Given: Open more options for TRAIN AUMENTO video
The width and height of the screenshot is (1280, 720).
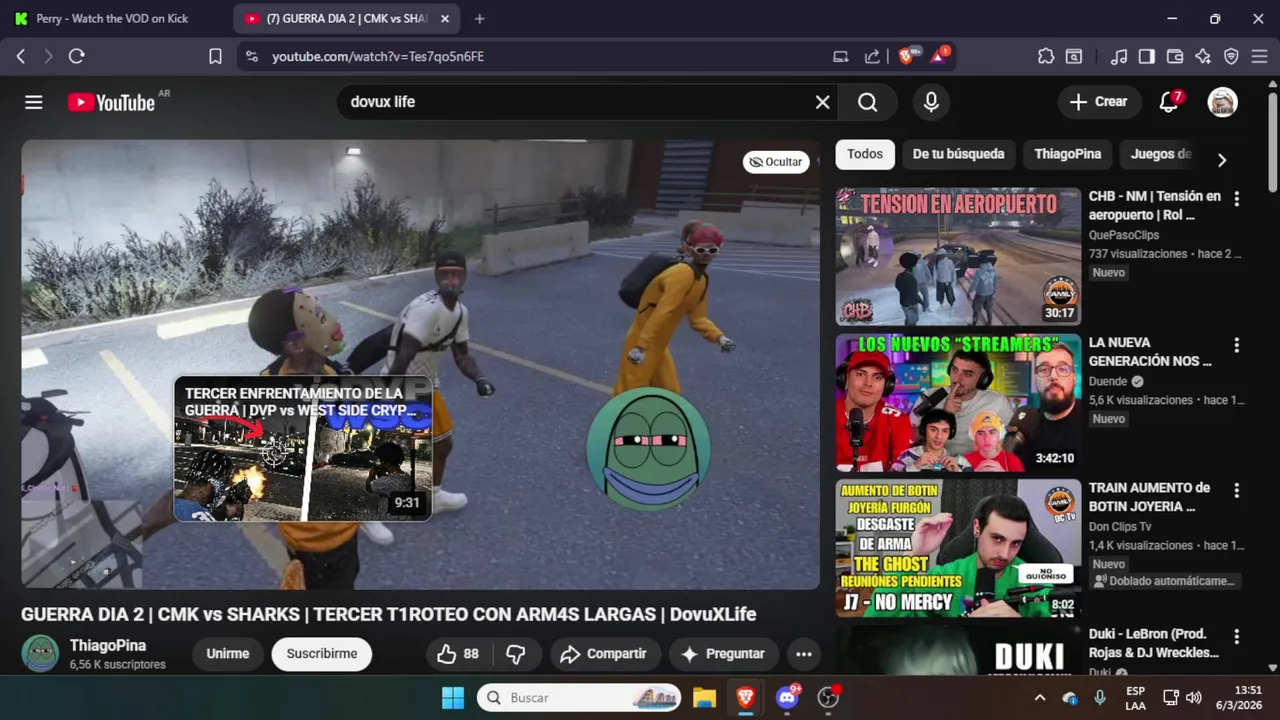Looking at the screenshot, I should coord(1236,490).
